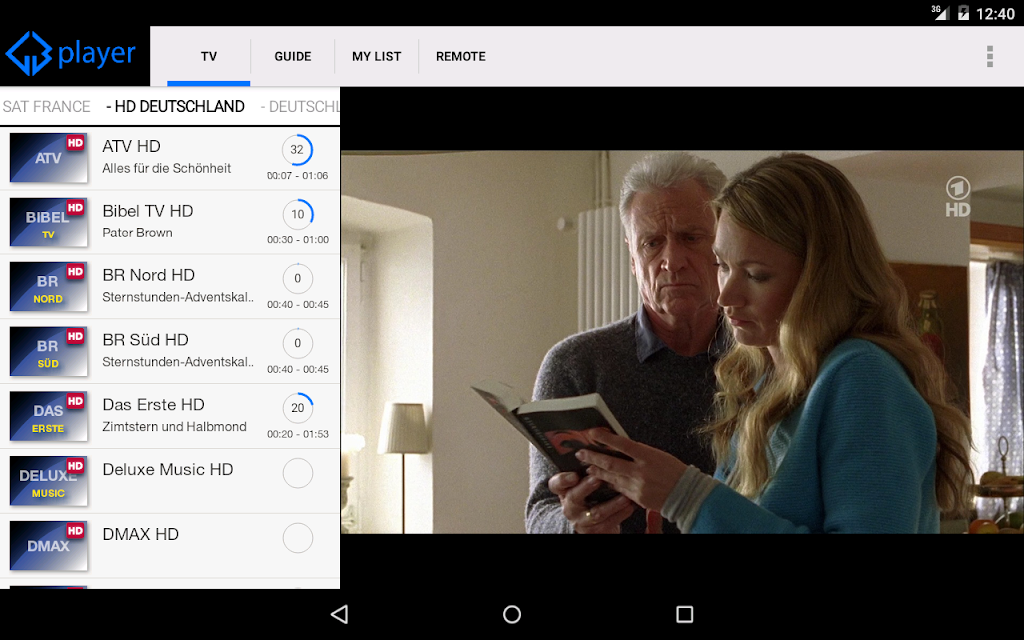Image resolution: width=1024 pixels, height=640 pixels.
Task: Tap the BR Süd HD channel name
Action: click(x=145, y=340)
